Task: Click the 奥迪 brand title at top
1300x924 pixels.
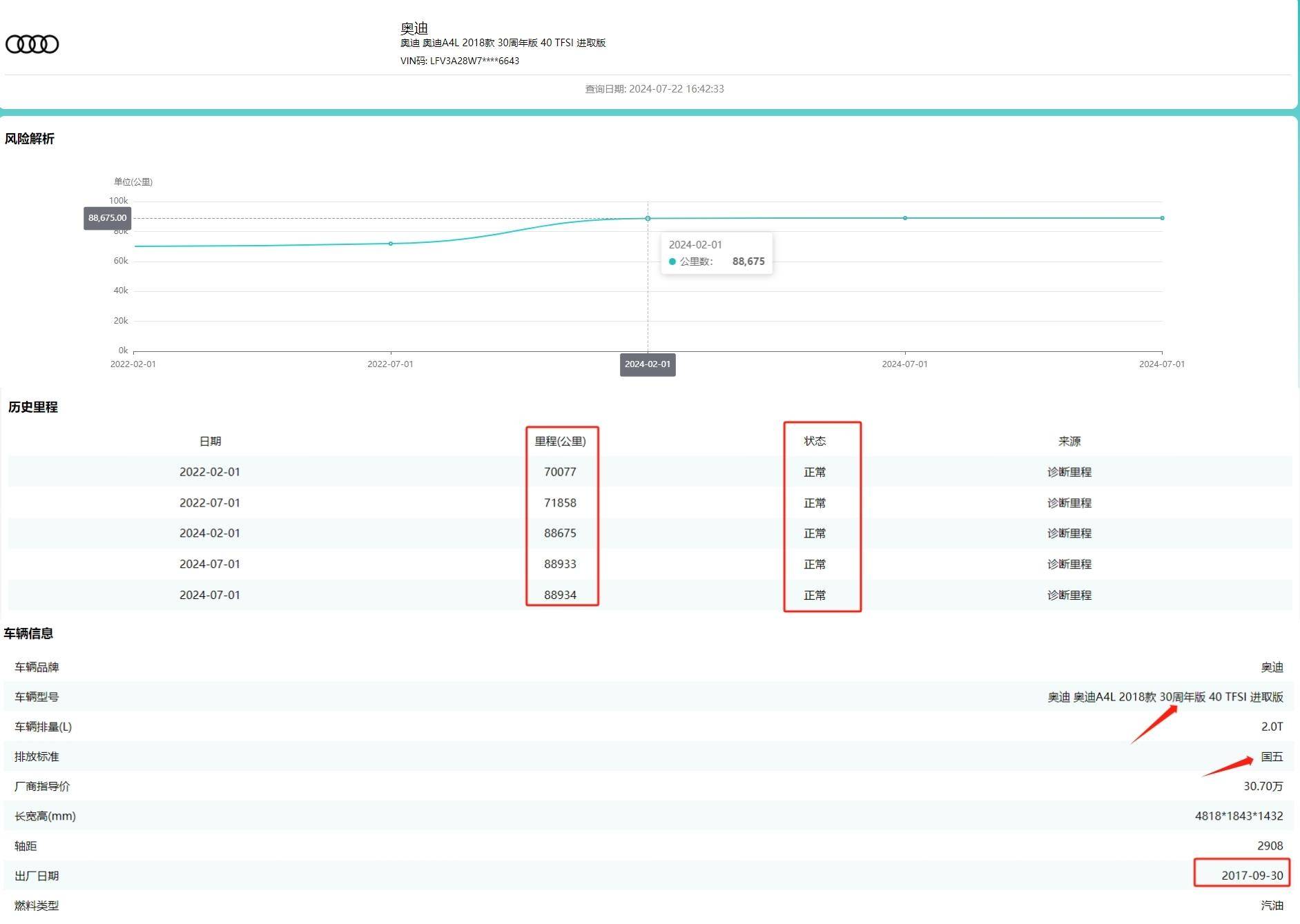Action: point(414,28)
